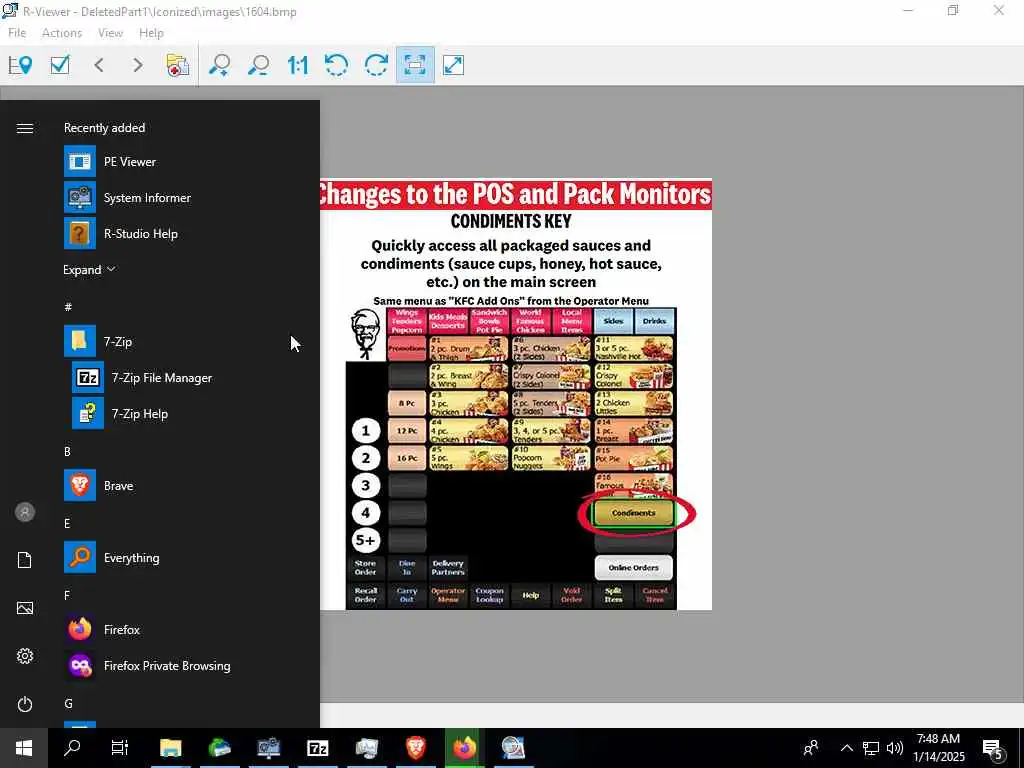Switch to R-Viewer magnifier taskbar icon

pyautogui.click(x=513, y=748)
